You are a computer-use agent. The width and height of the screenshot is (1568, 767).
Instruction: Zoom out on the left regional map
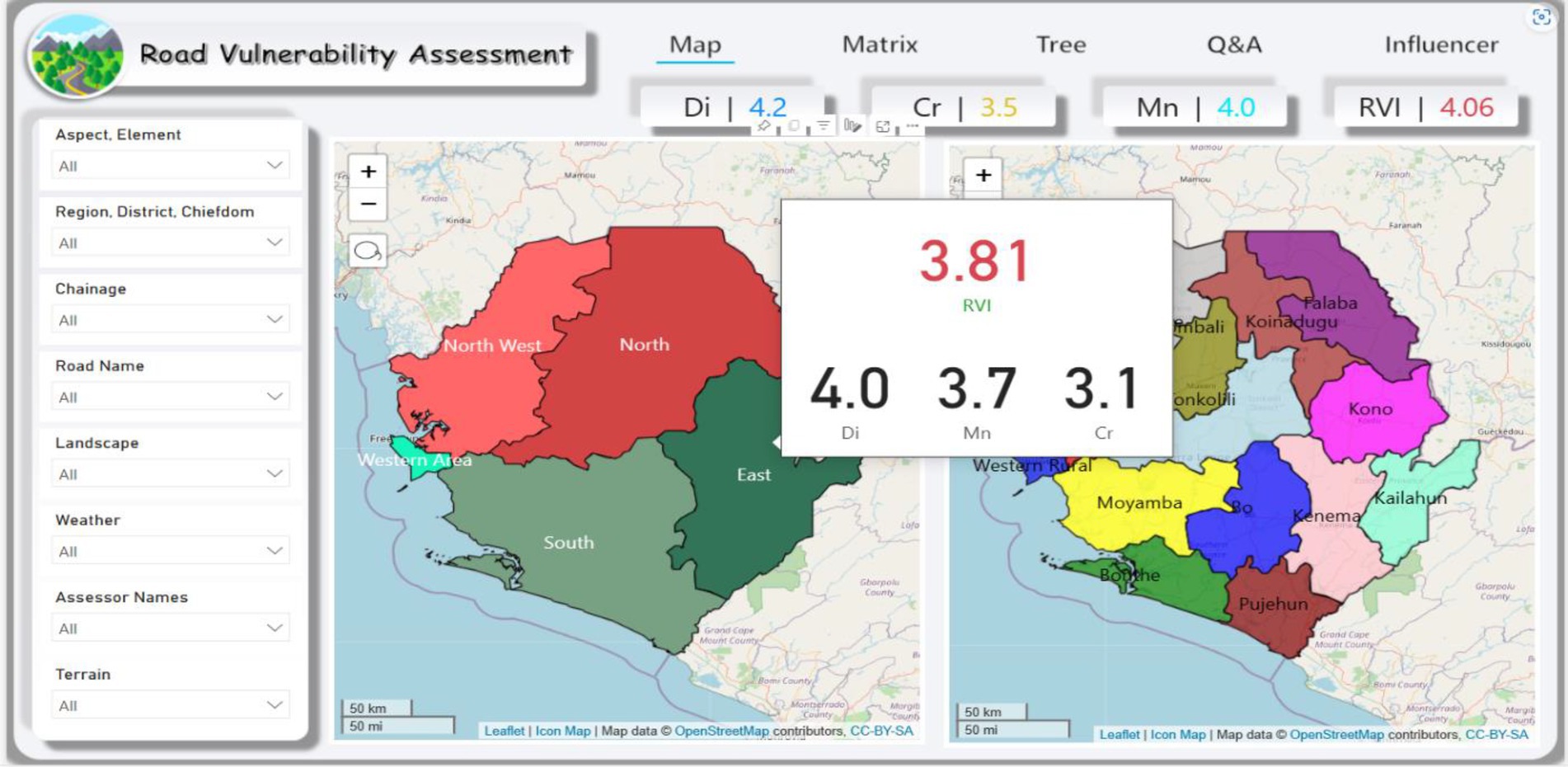(369, 204)
